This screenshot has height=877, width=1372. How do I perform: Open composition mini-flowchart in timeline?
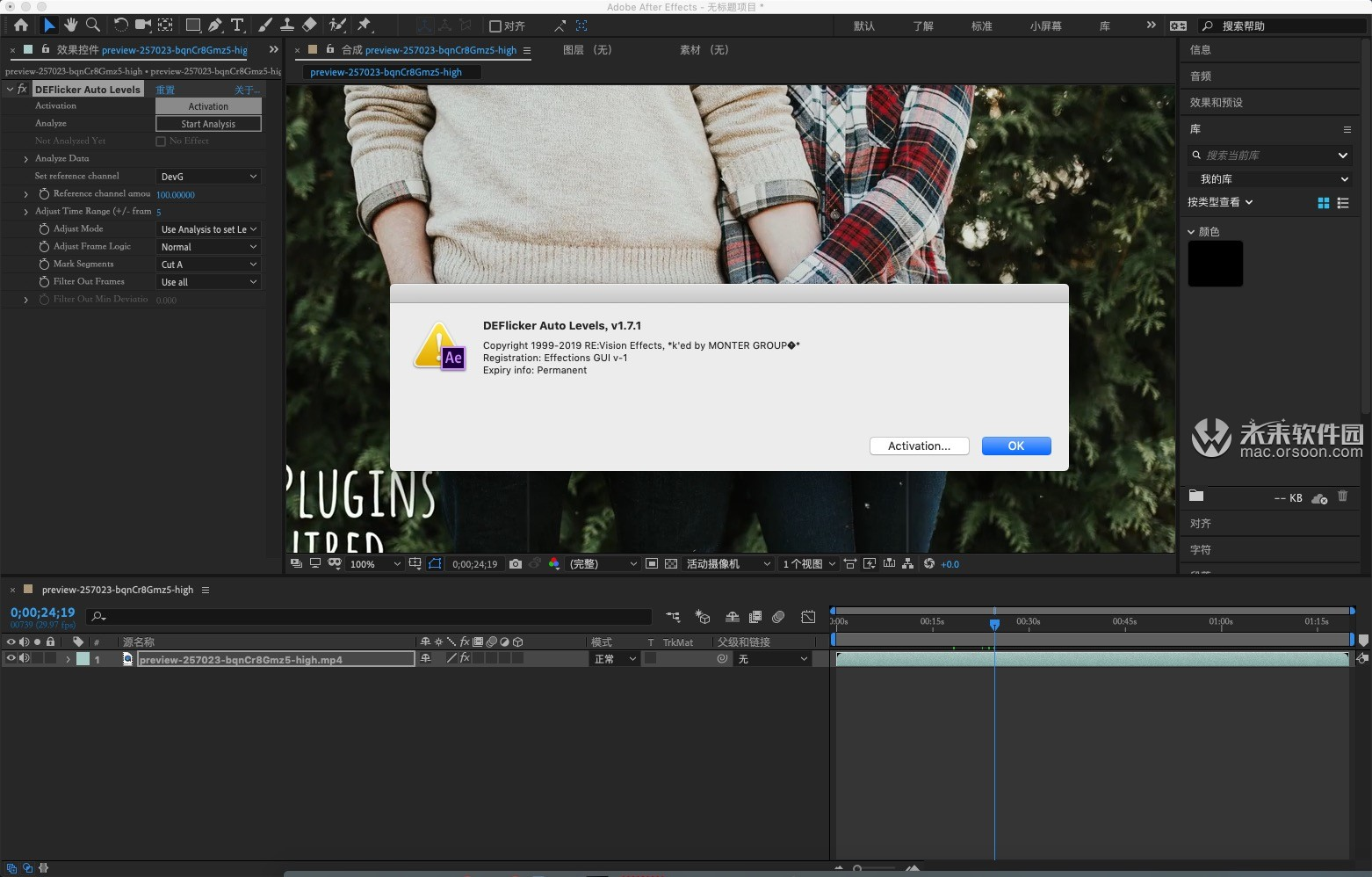(673, 617)
